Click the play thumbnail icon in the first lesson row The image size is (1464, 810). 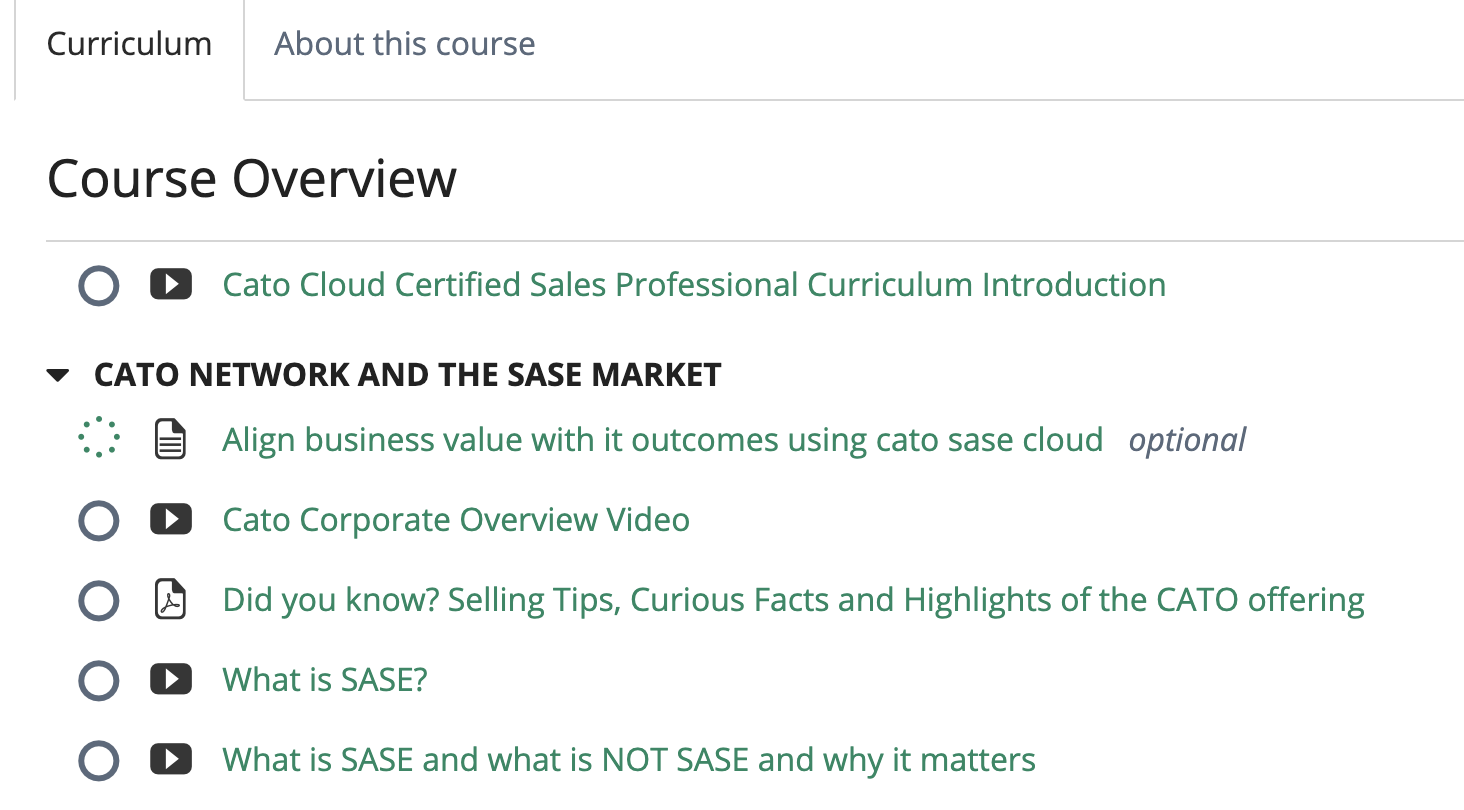[170, 284]
